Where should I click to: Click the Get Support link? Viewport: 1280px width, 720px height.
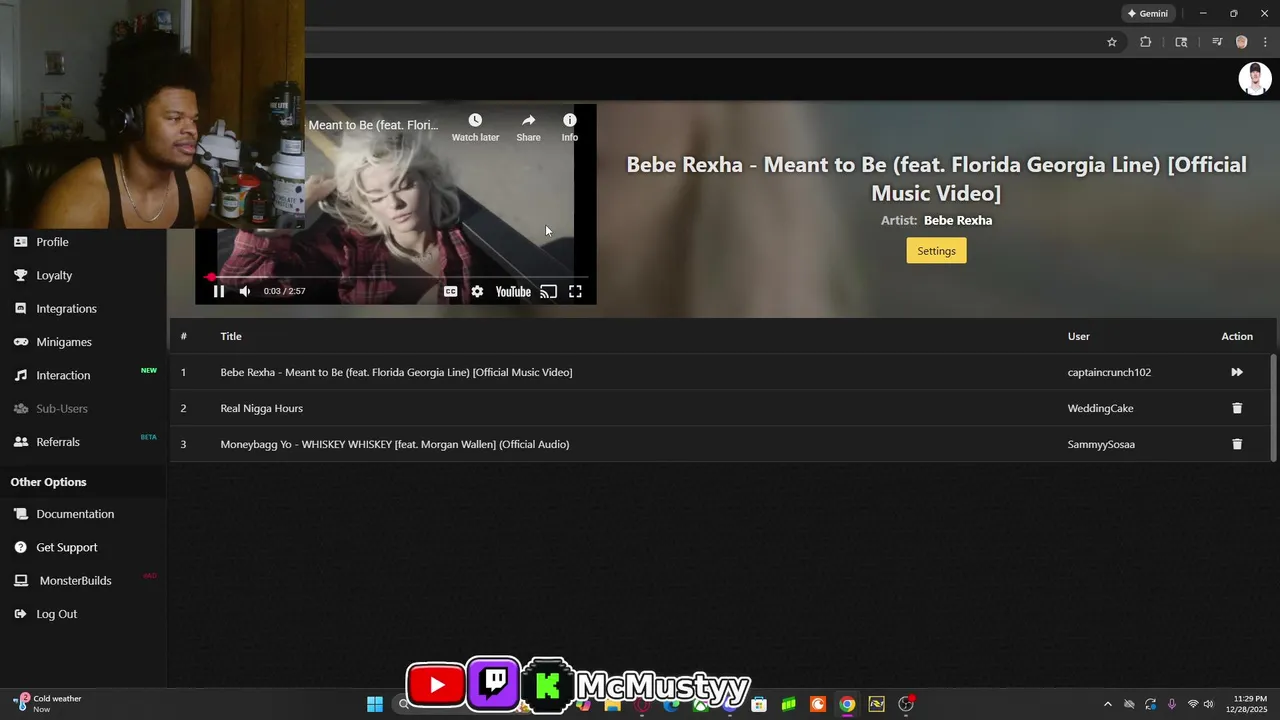pyautogui.click(x=67, y=547)
